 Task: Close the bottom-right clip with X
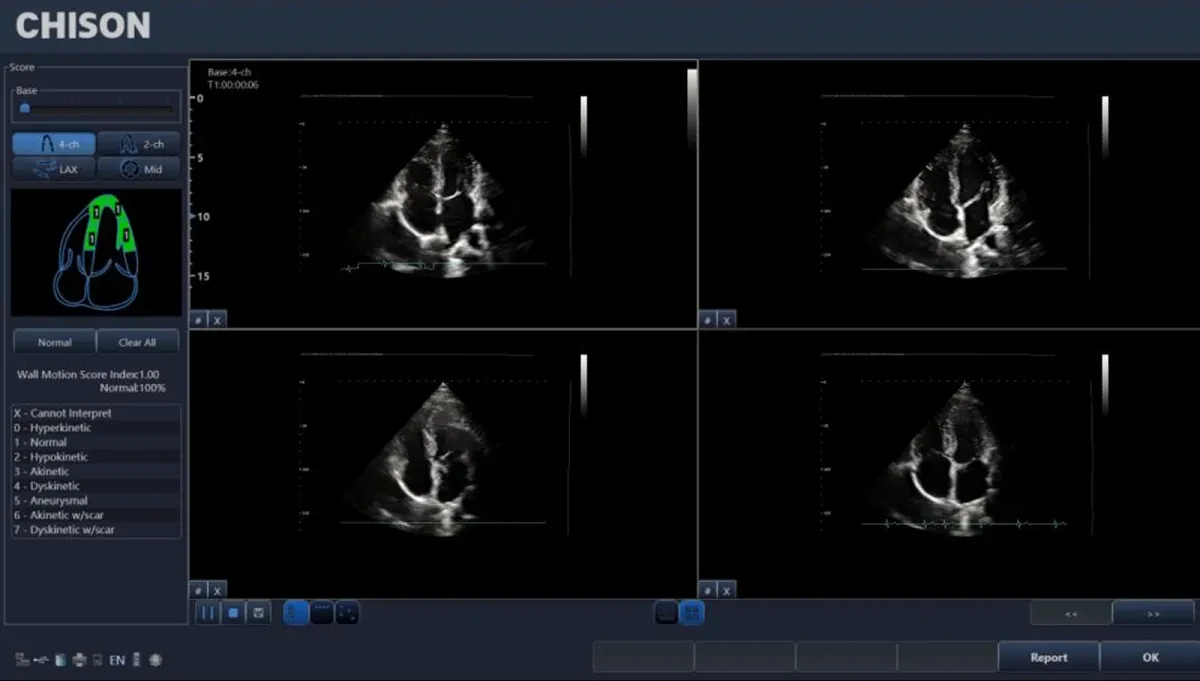[727, 591]
